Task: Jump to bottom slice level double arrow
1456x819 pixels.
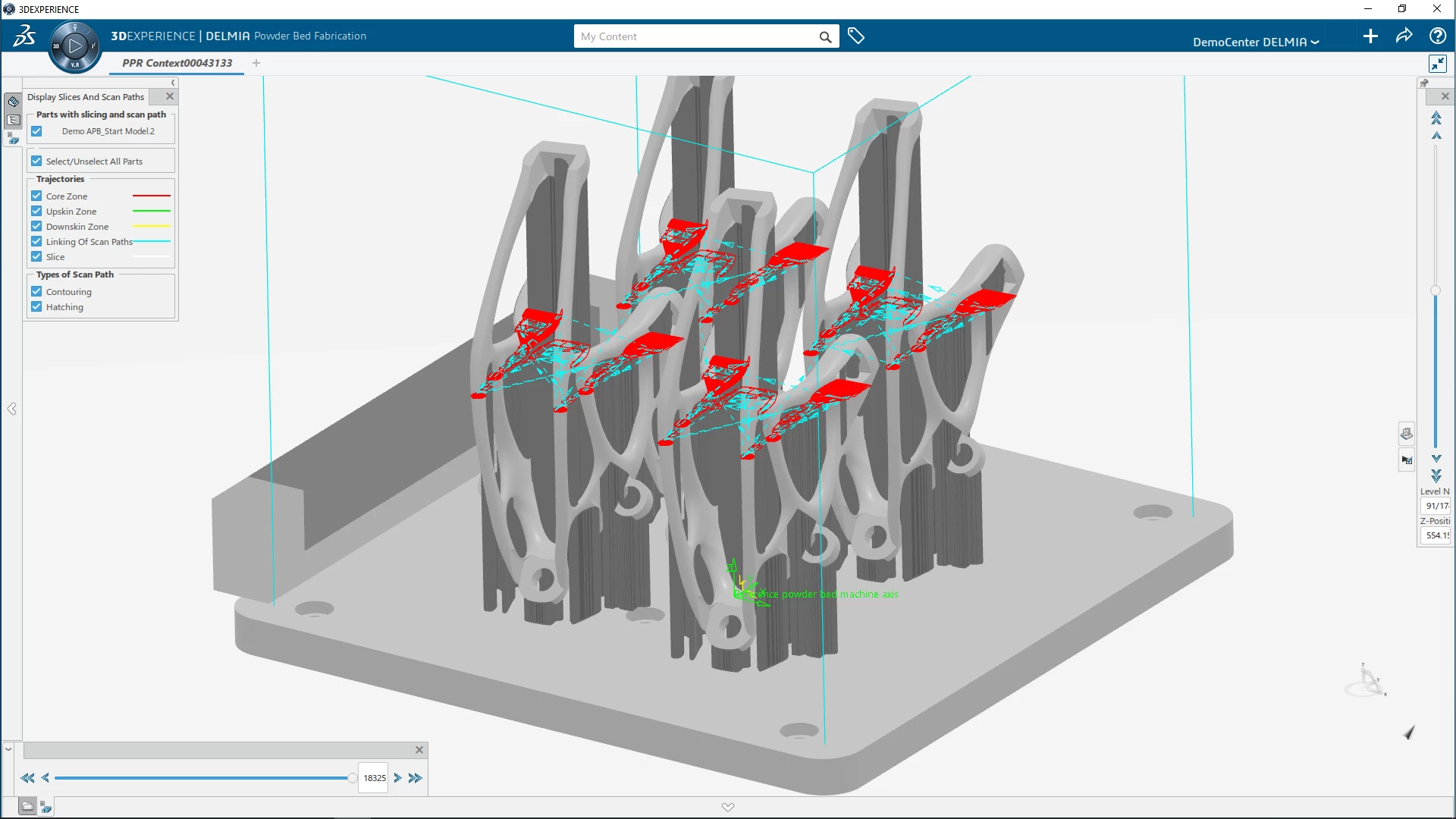Action: click(x=1436, y=476)
